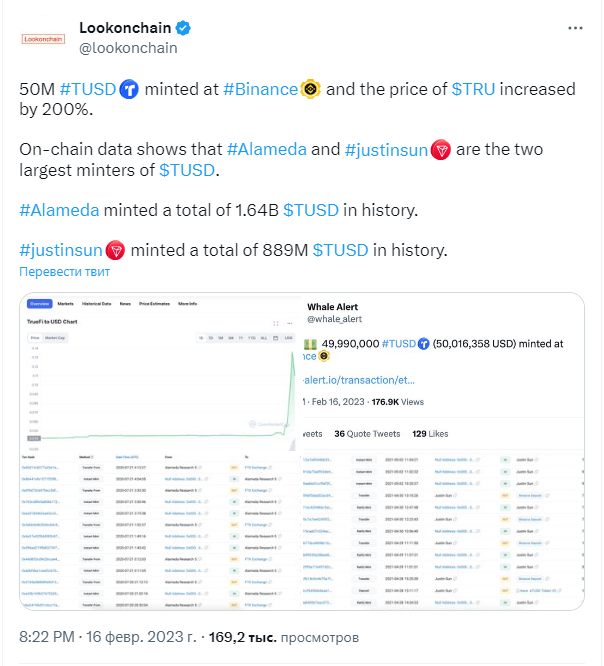604x666 pixels.
Task: Open the first #Alameda hashtag in paragraph two
Action: 266,150
